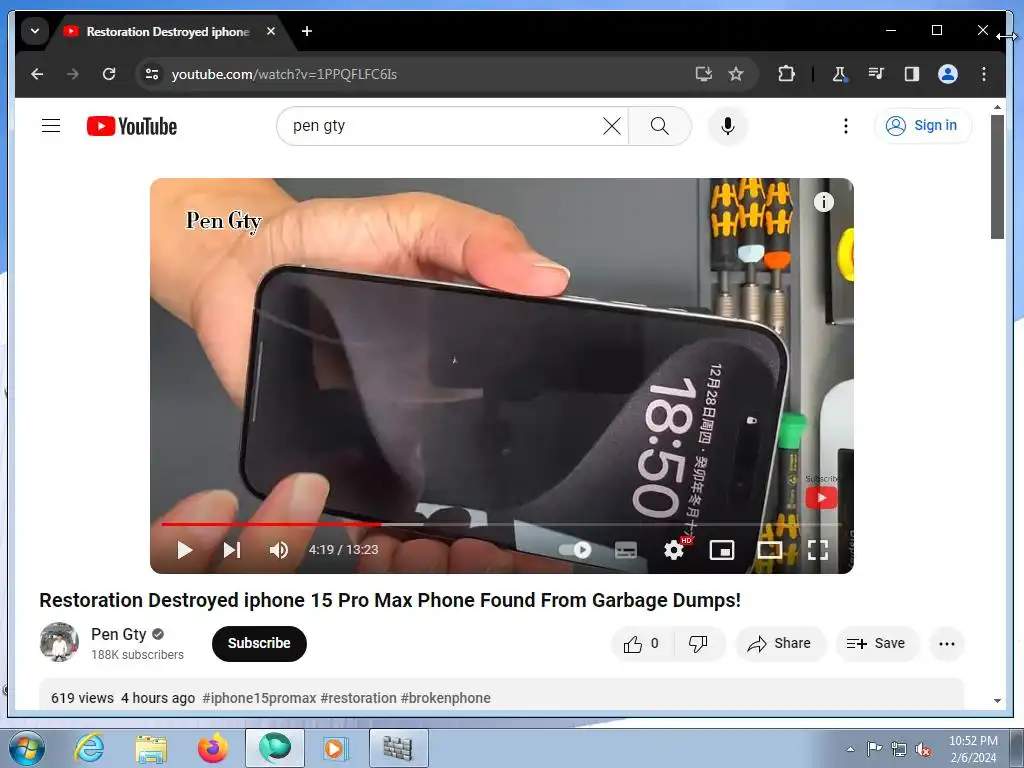The width and height of the screenshot is (1024, 768).
Task: Show video info cards icon
Action: click(824, 202)
